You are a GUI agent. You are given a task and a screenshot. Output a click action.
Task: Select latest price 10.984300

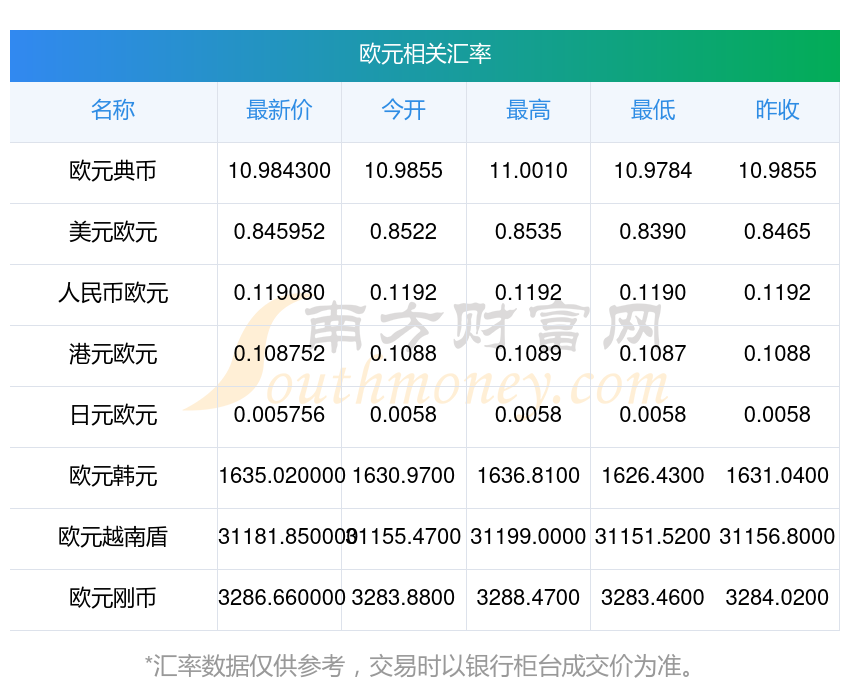279,171
